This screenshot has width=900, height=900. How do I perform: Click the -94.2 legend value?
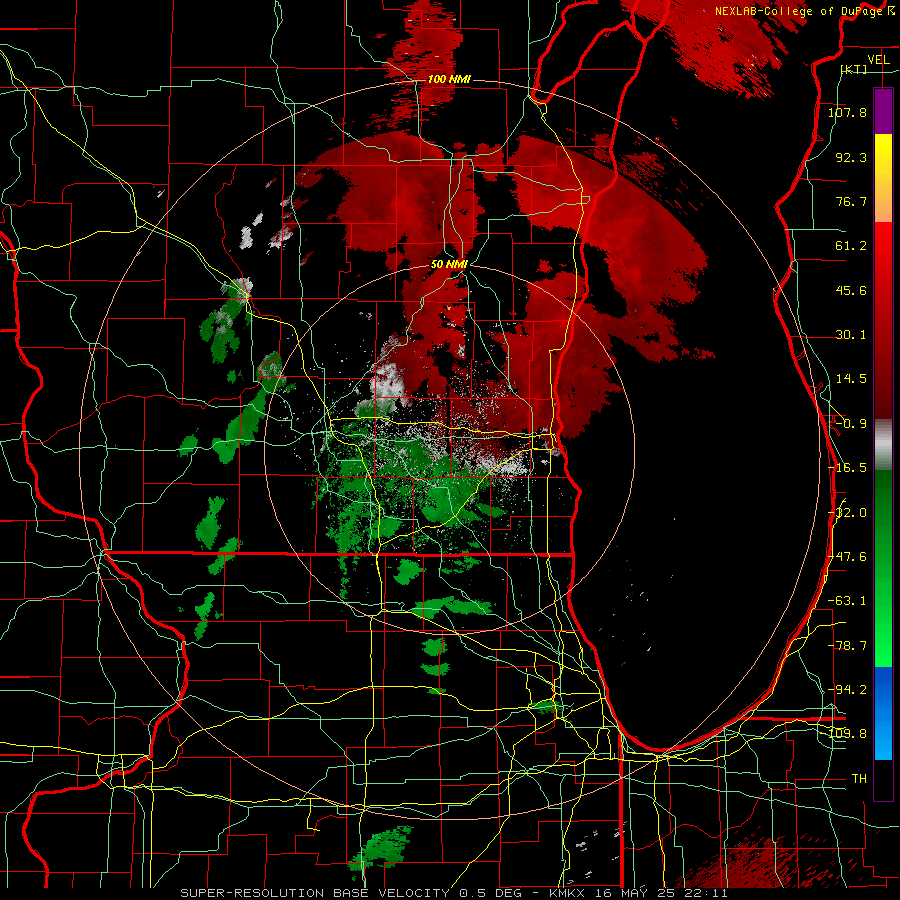point(847,689)
